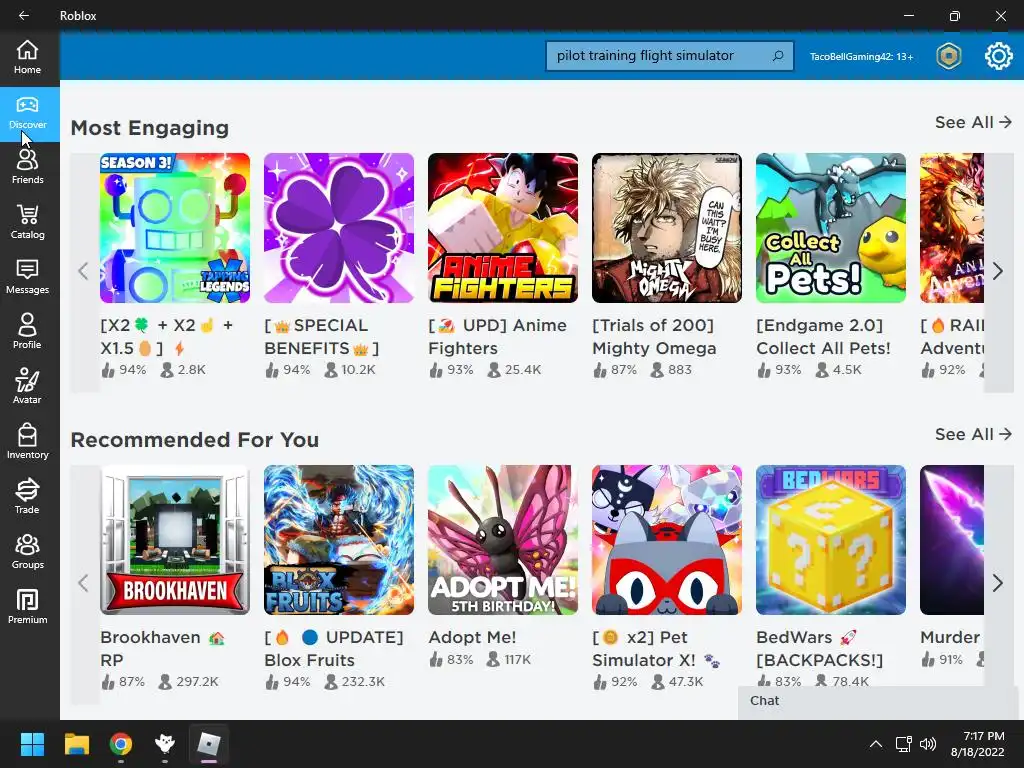Open the Chat panel
This screenshot has width=1024, height=768.
[x=880, y=701]
